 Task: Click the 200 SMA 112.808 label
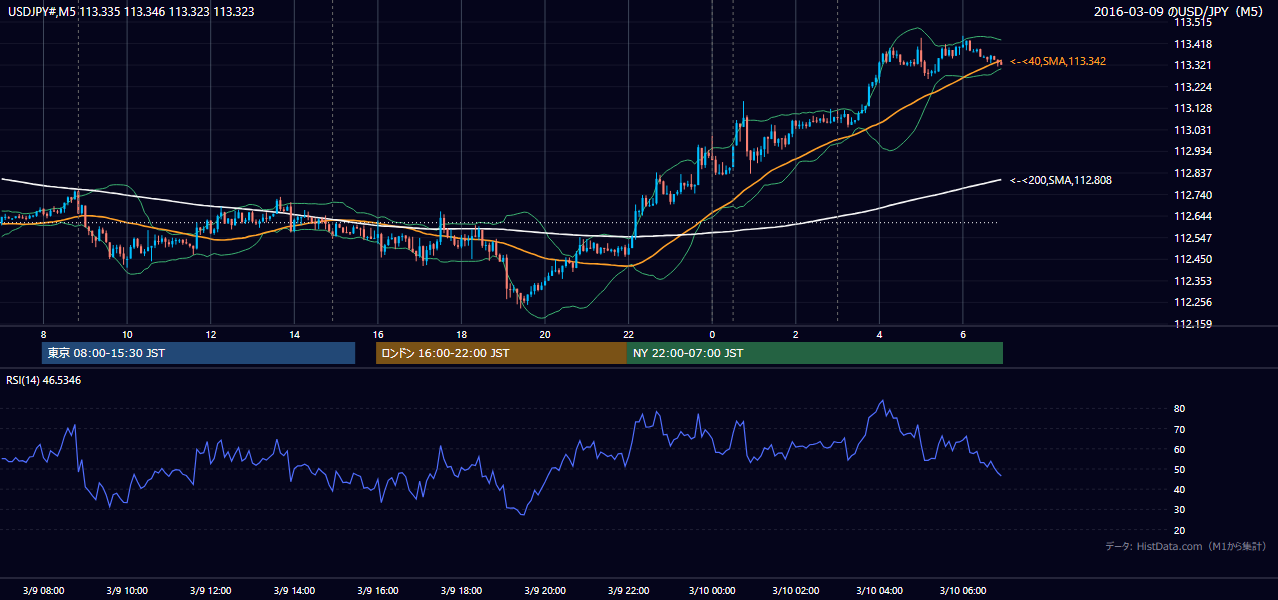(x=1061, y=181)
